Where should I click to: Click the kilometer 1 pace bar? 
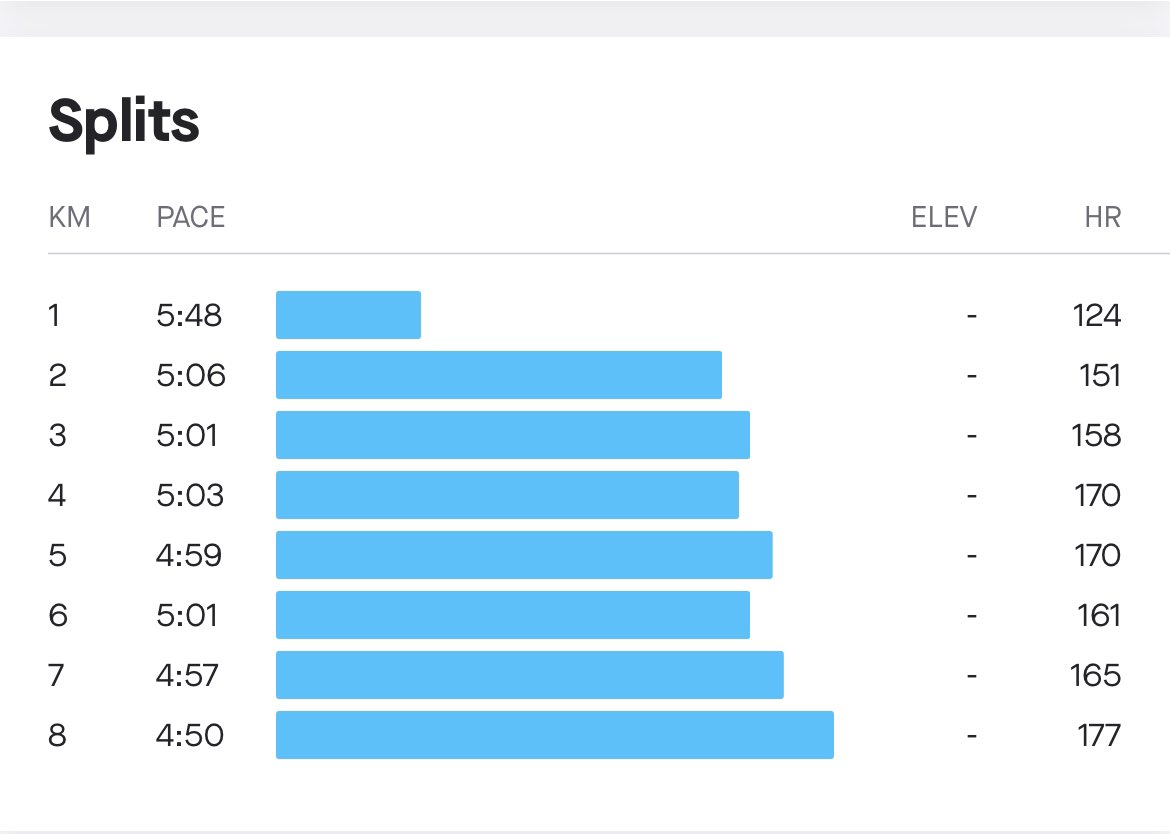point(348,315)
